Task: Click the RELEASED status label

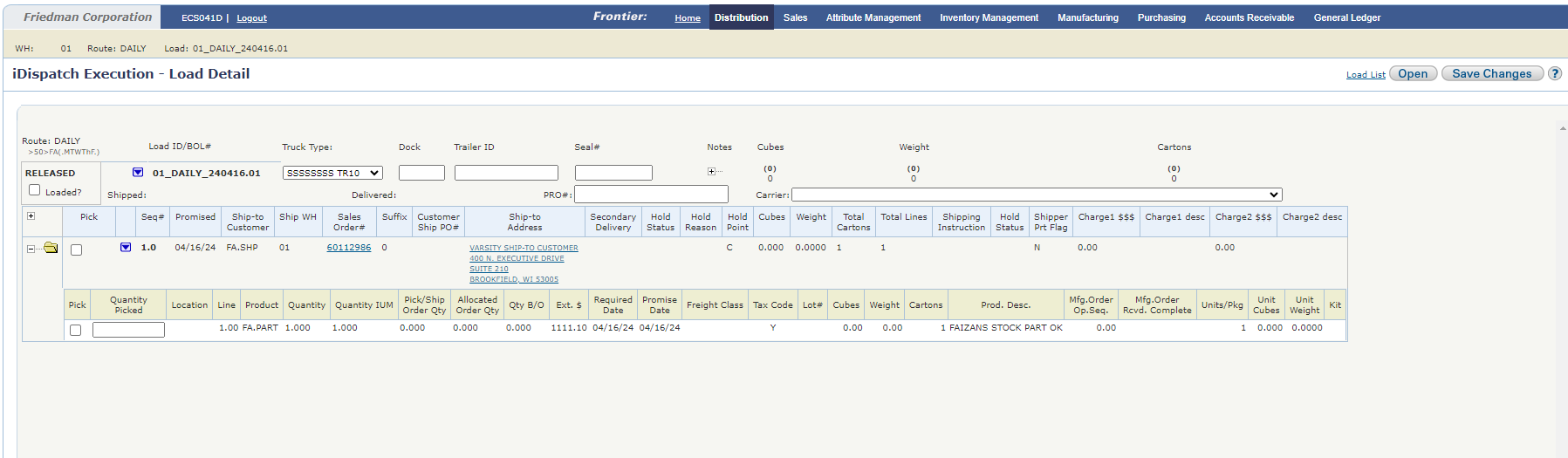Action: tap(50, 174)
